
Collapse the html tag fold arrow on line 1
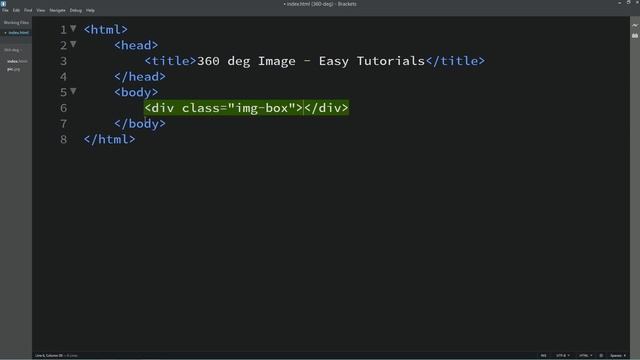pyautogui.click(x=73, y=28)
